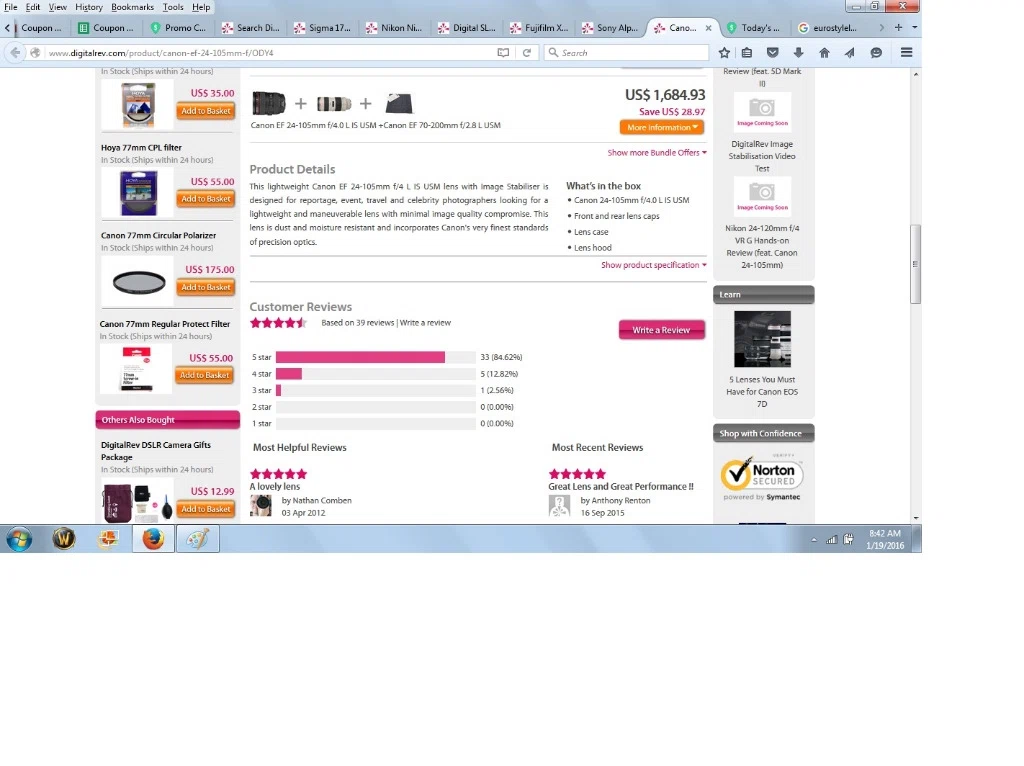The width and height of the screenshot is (1024, 766).
Task: Go to the Firefox home page icon
Action: click(x=824, y=53)
